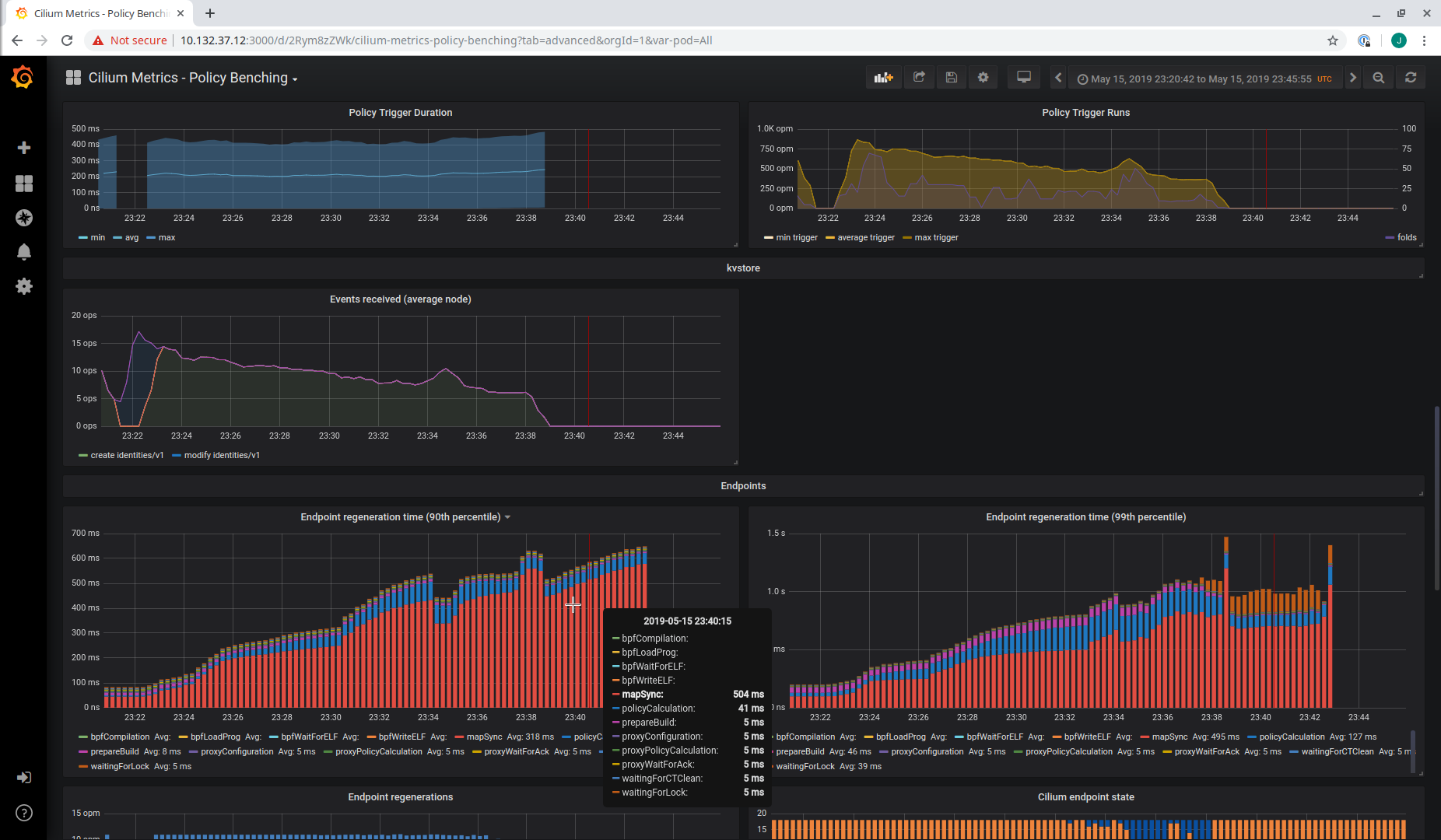Click the sign in icon in sidebar
Viewport: 1441px width, 840px height.
click(x=24, y=778)
